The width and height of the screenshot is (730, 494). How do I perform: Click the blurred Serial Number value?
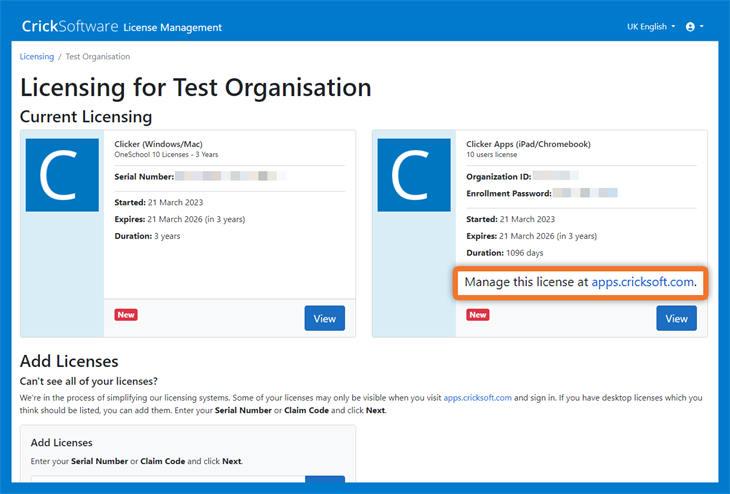point(230,176)
